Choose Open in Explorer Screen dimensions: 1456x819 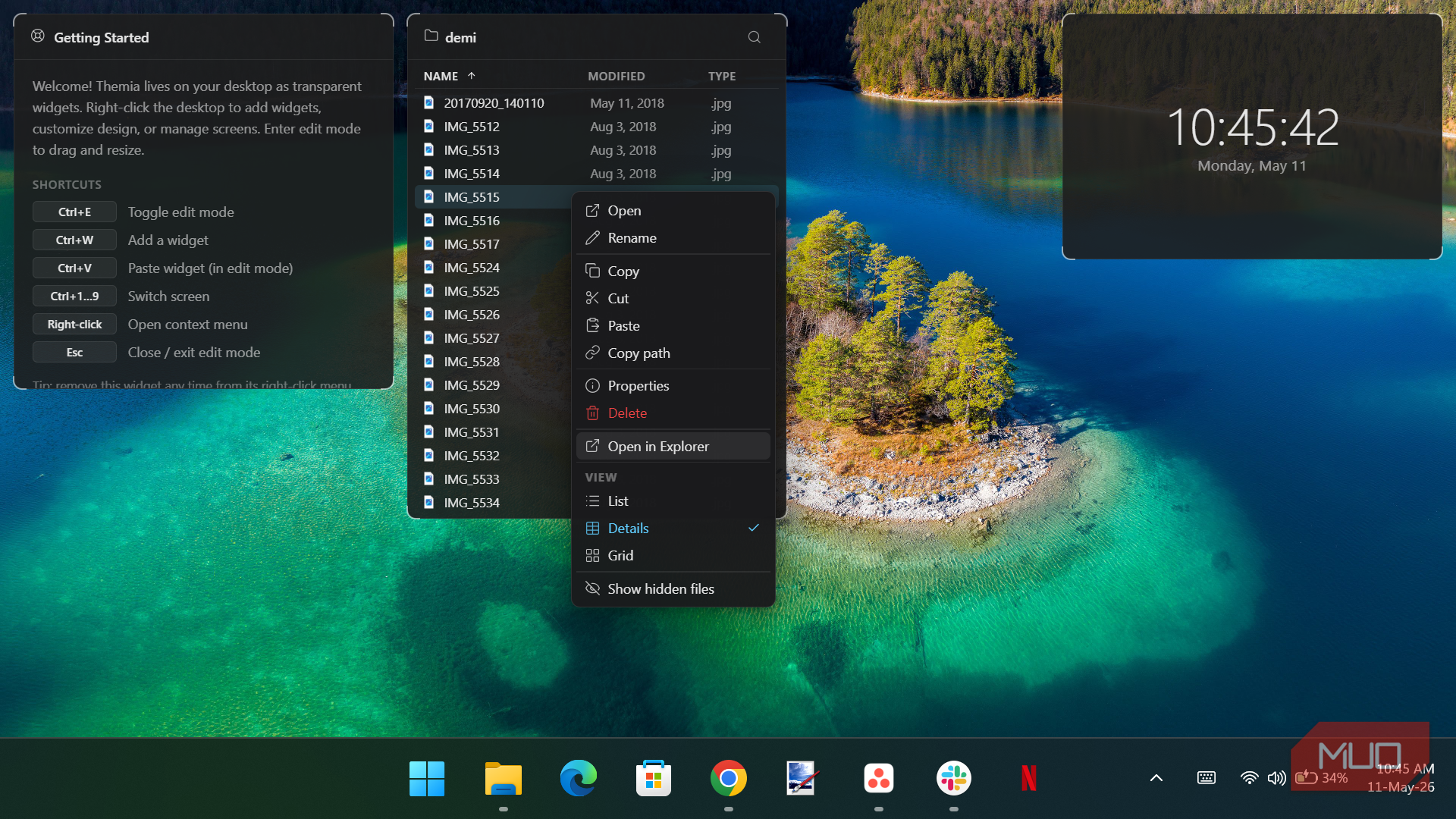click(x=673, y=447)
